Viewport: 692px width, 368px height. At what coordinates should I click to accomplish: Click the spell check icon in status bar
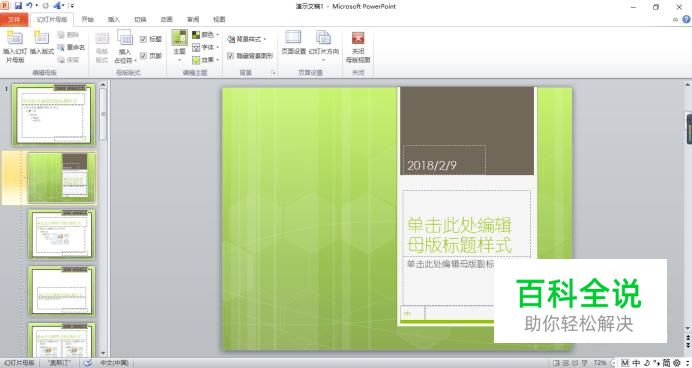click(x=88, y=363)
